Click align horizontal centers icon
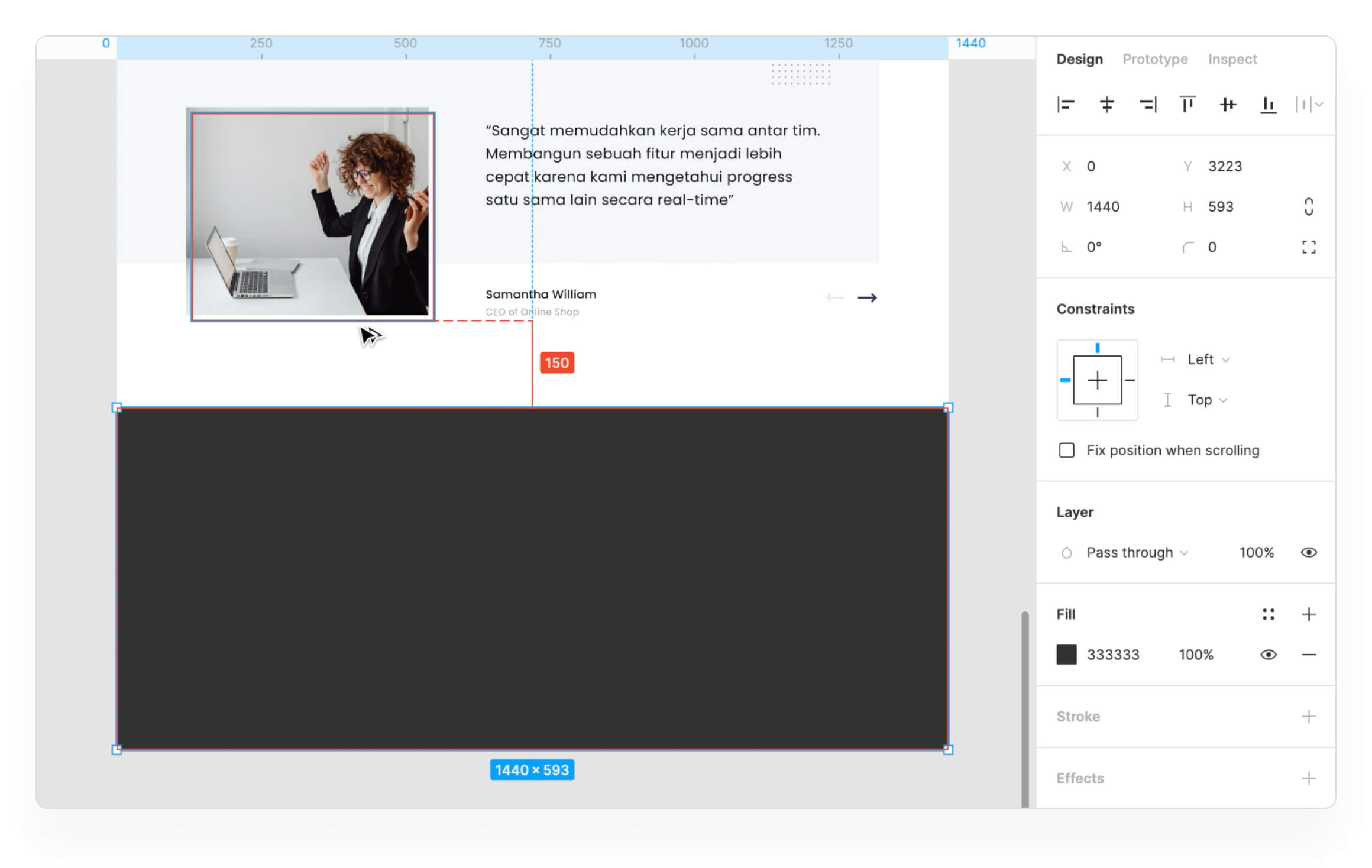This screenshot has height=868, width=1372. 1106,105
